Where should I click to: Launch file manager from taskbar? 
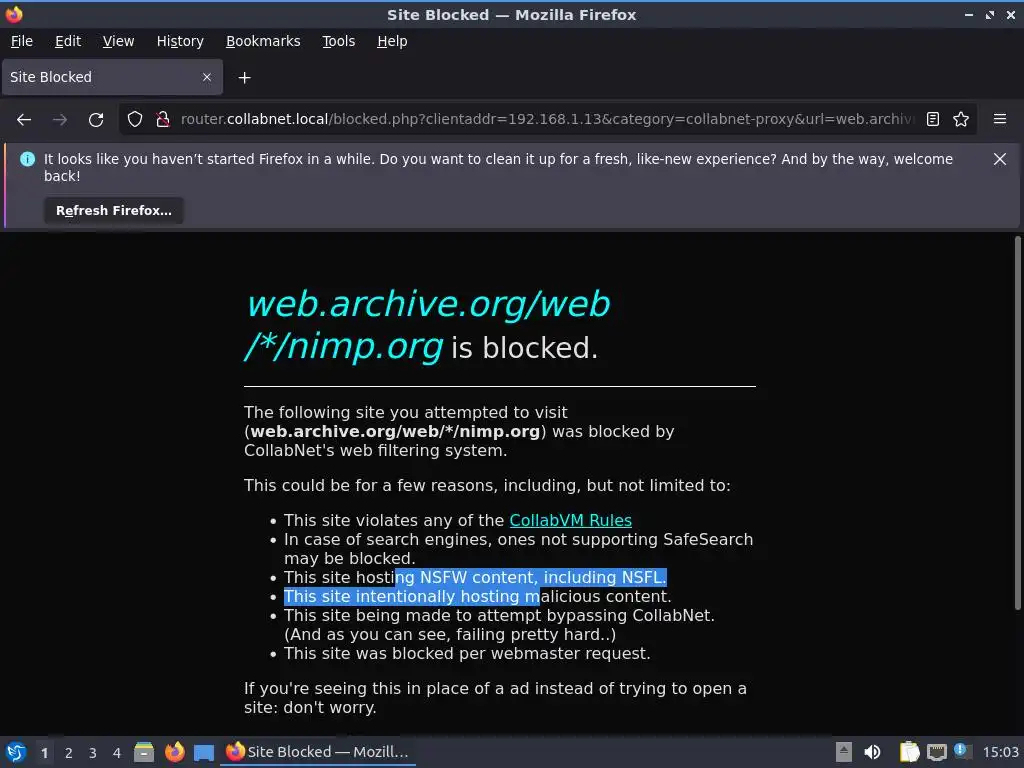pyautogui.click(x=144, y=752)
